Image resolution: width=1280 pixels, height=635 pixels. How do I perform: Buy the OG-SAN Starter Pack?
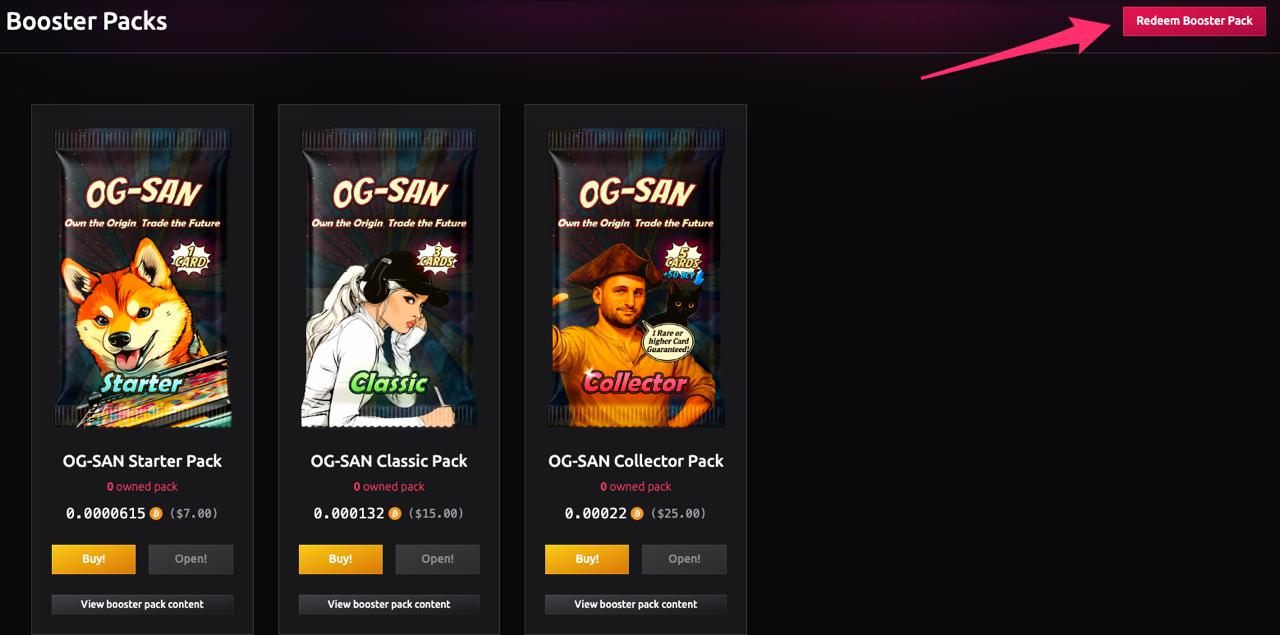pyautogui.click(x=94, y=559)
